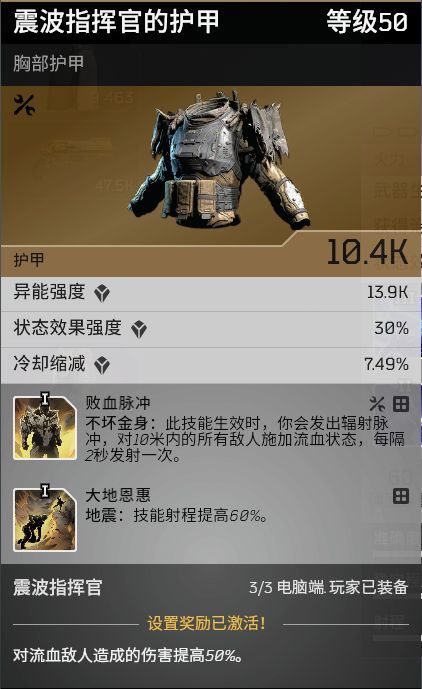
Task: Click the 10.4K armor value
Action: tap(367, 252)
